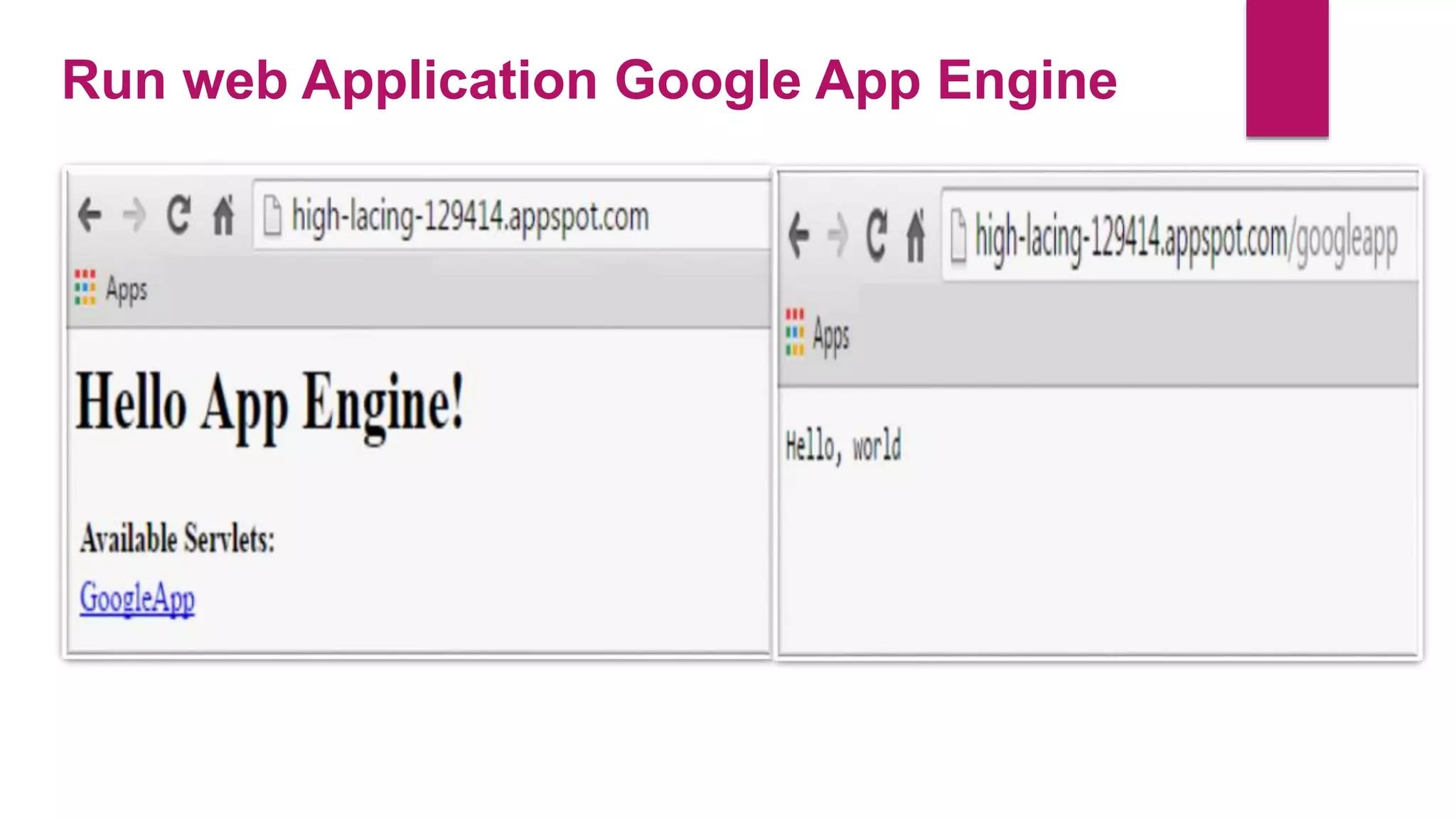1456x819 pixels.
Task: Reload the page in right browser
Action: pos(877,235)
